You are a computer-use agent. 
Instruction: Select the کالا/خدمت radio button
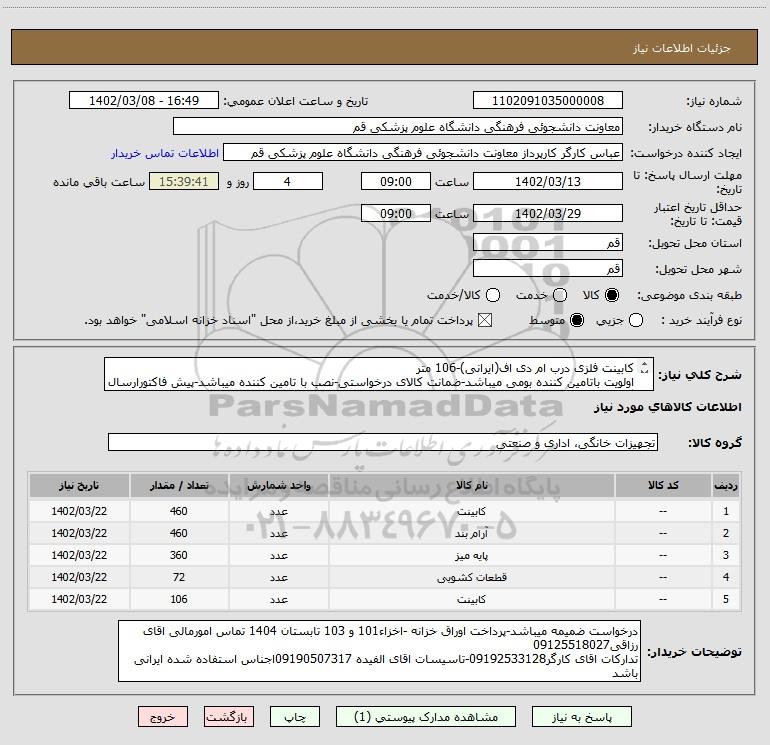click(x=493, y=295)
